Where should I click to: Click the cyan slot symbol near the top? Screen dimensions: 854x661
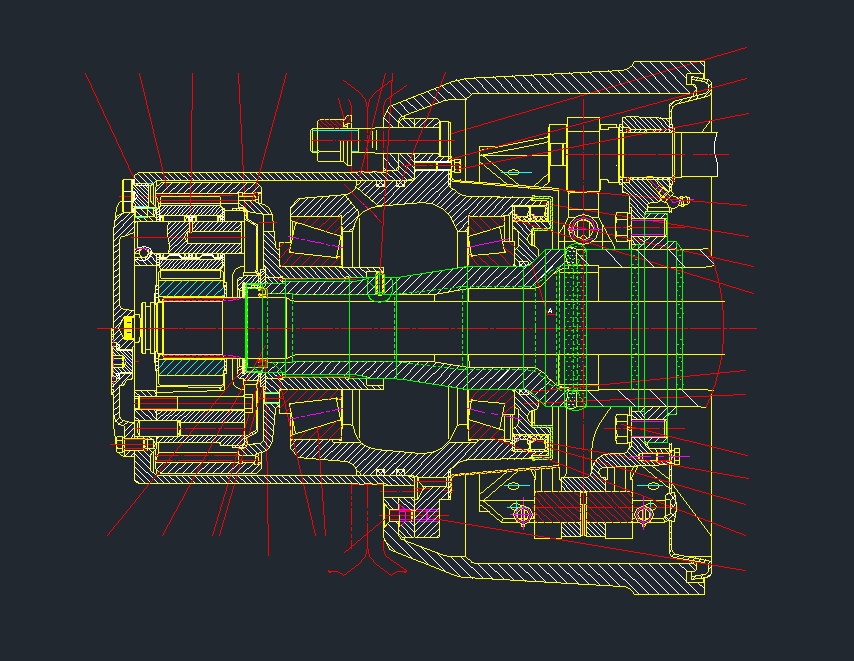coord(512,173)
